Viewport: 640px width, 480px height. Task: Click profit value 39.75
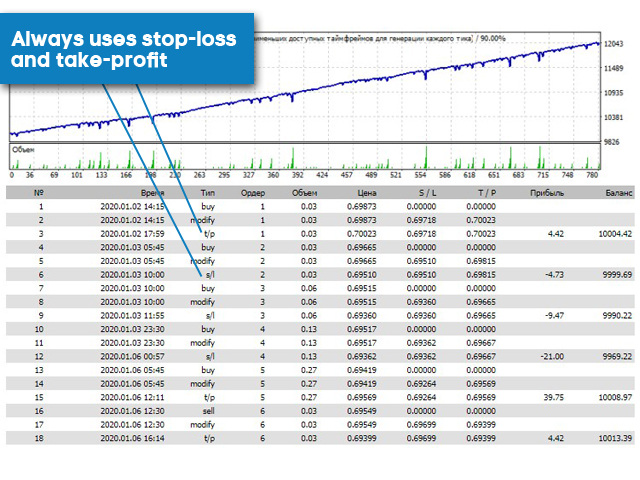[x=553, y=397]
